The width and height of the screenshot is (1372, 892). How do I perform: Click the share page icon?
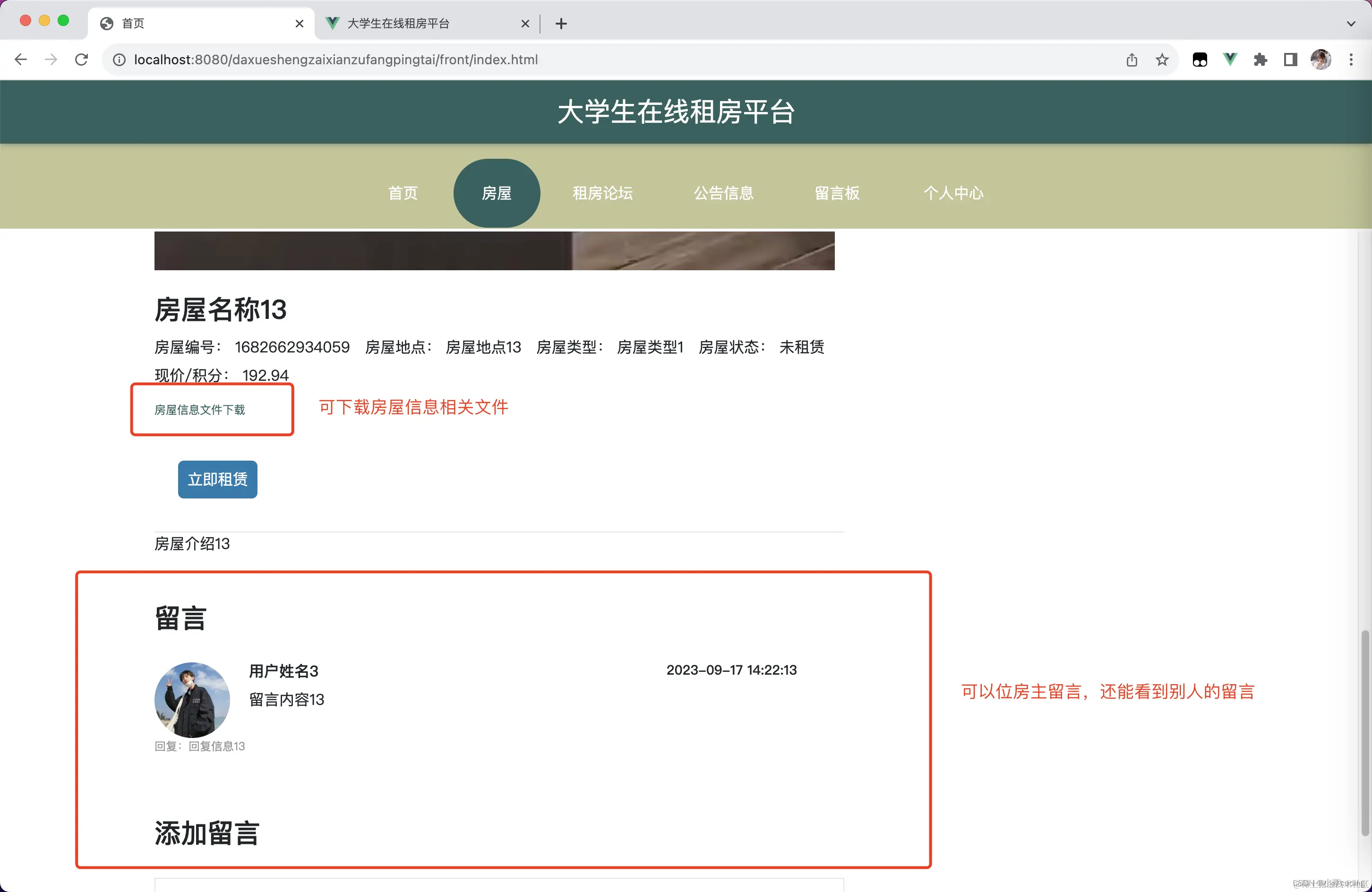(x=1132, y=60)
